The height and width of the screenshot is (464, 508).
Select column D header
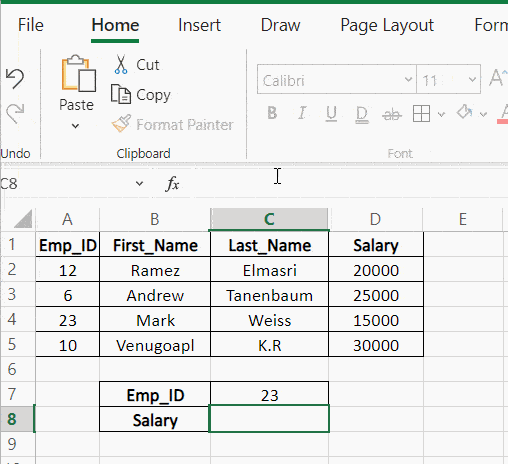[x=375, y=219]
